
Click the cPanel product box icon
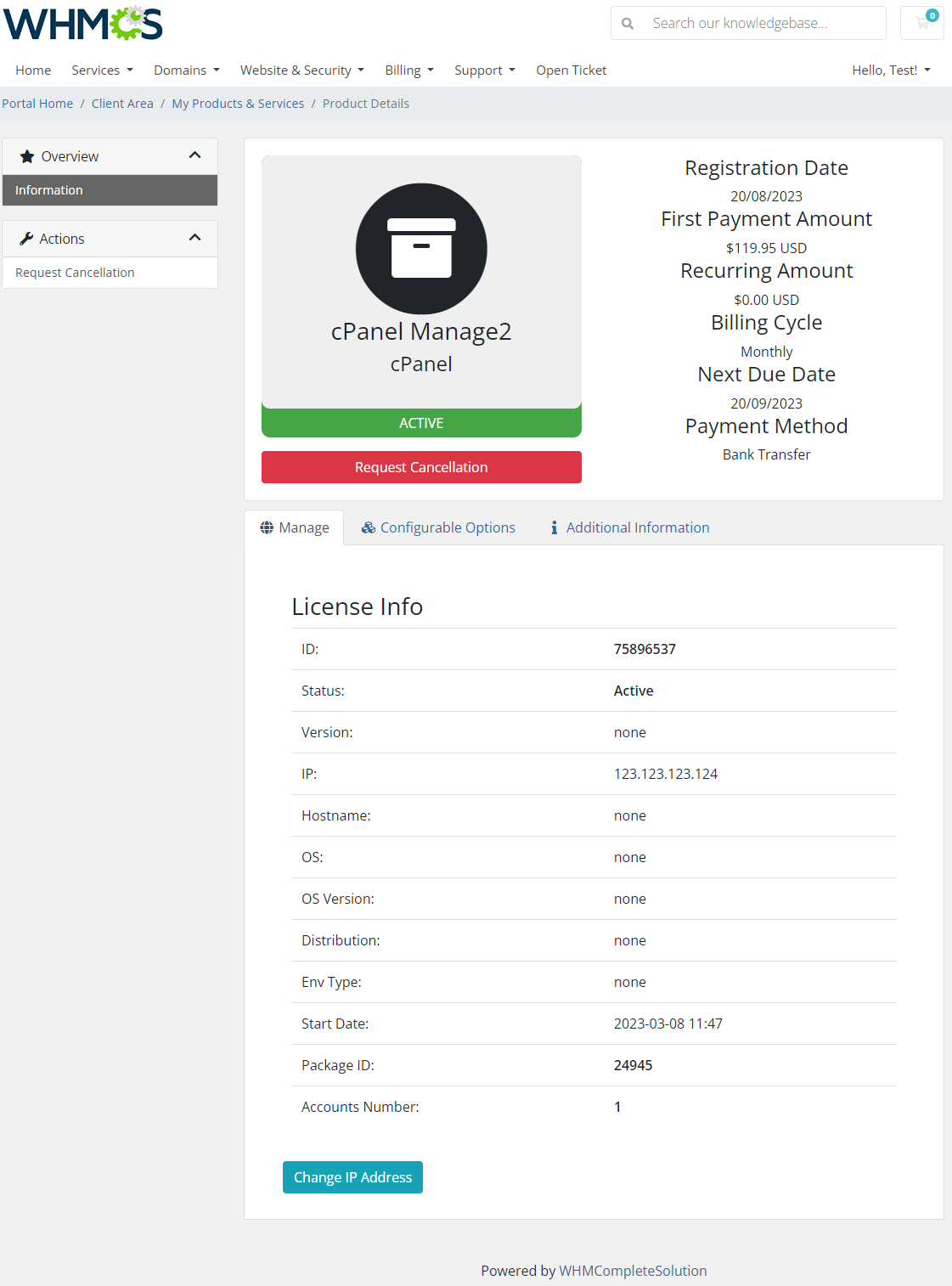click(421, 249)
